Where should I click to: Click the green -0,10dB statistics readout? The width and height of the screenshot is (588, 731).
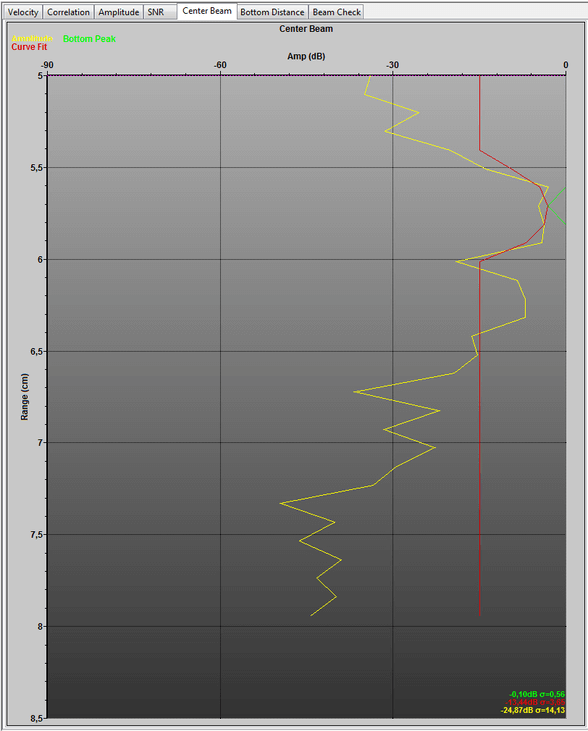(x=537, y=694)
